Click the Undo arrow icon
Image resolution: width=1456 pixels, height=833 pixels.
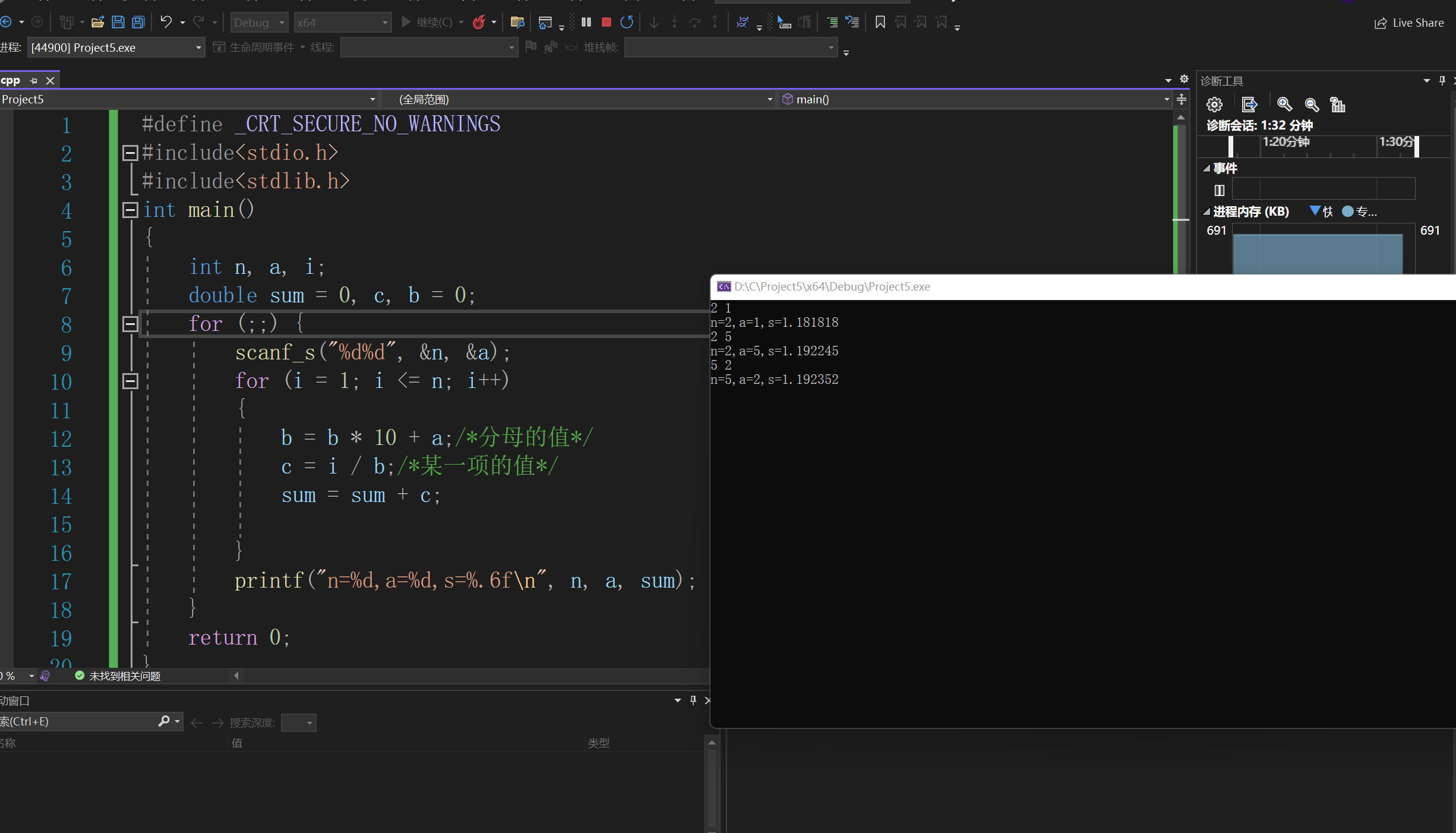pyautogui.click(x=166, y=23)
